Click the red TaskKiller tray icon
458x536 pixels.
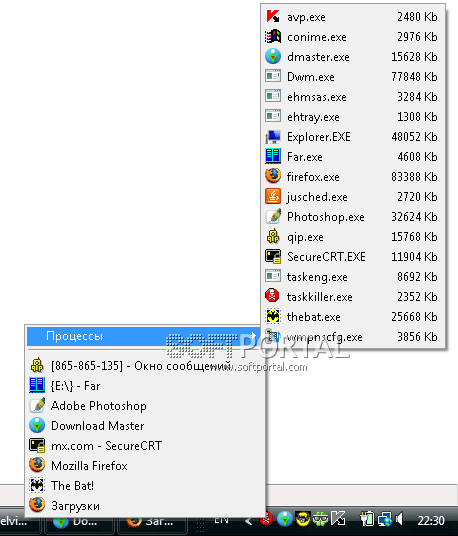click(x=266, y=520)
